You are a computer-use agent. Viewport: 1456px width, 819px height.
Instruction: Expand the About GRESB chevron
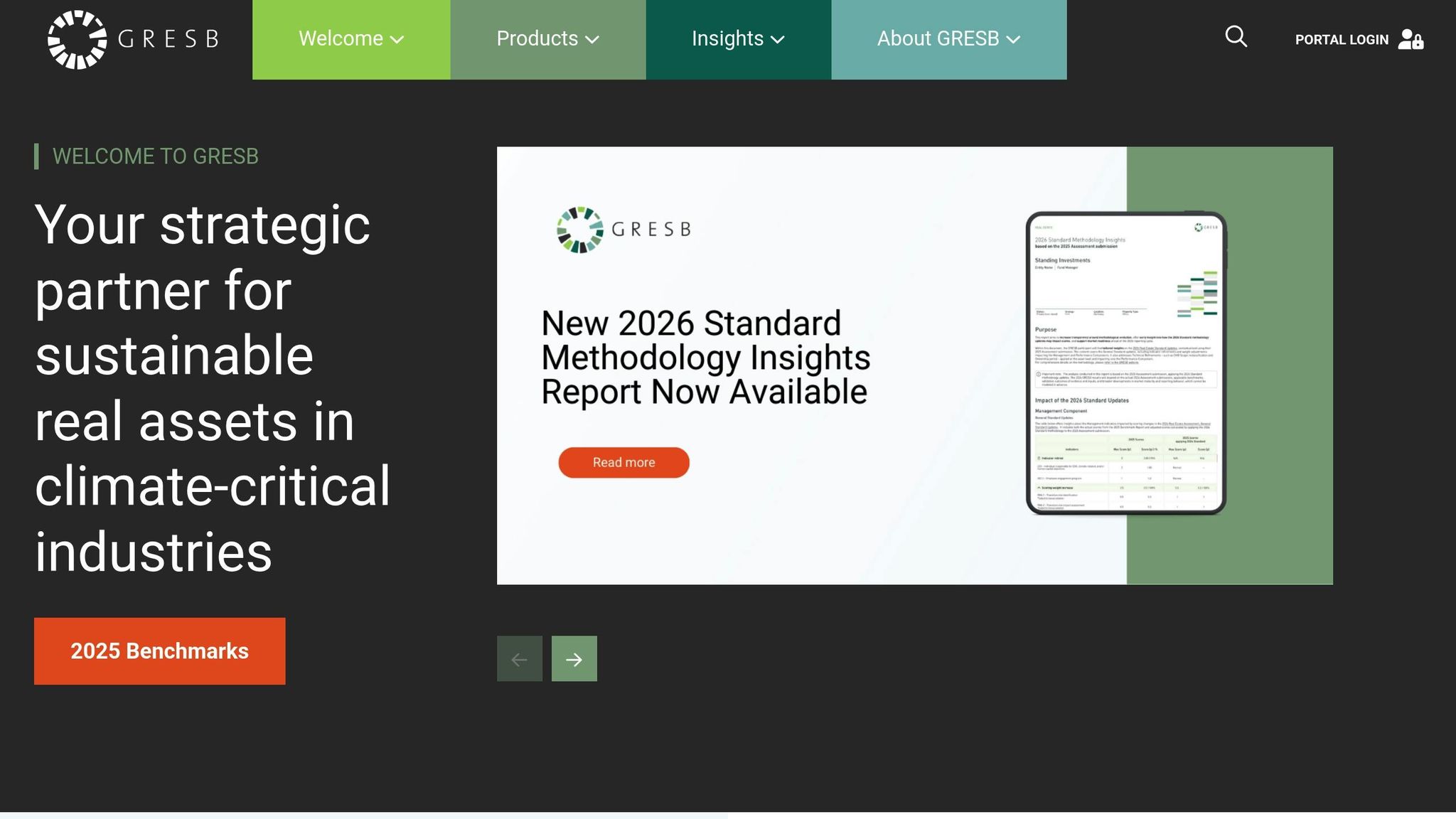pos(1014,40)
